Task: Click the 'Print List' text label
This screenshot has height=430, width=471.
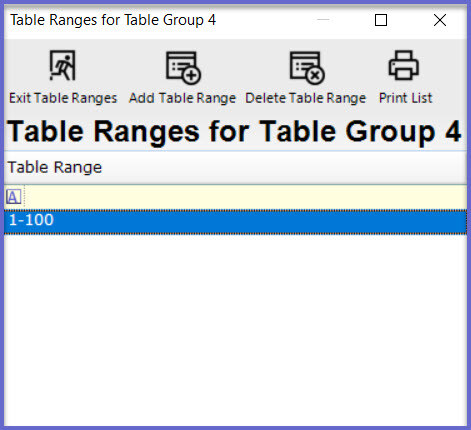Action: (405, 98)
